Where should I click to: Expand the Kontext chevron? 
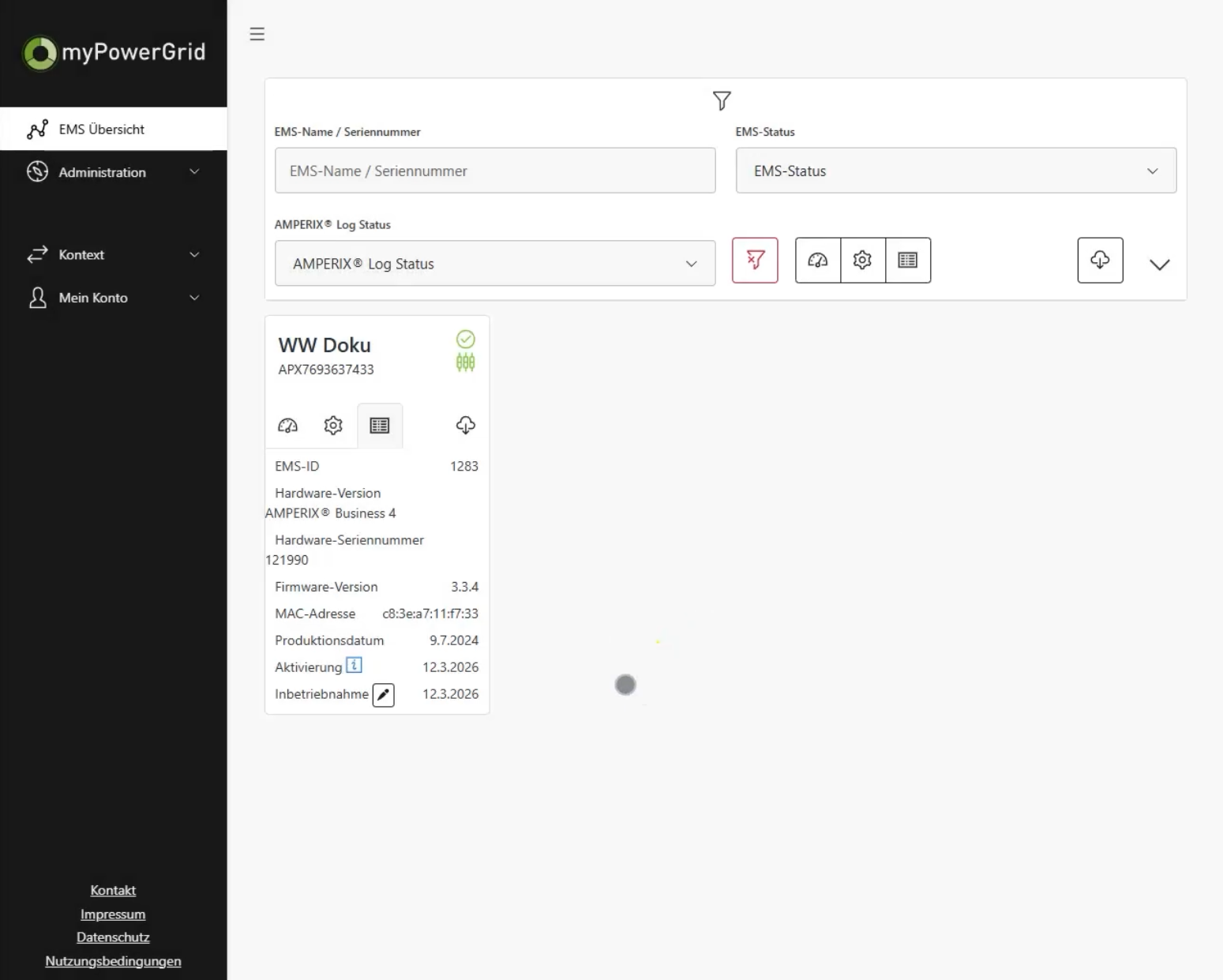coord(194,254)
